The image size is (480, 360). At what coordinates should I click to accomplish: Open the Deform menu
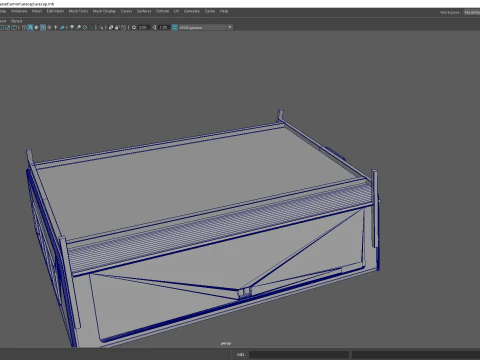[163, 11]
